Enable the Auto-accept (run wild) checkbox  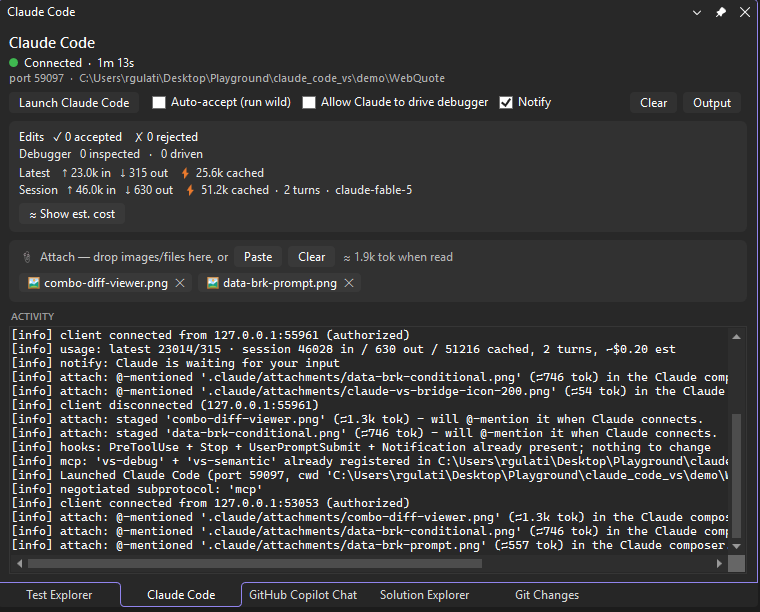pyautogui.click(x=159, y=102)
